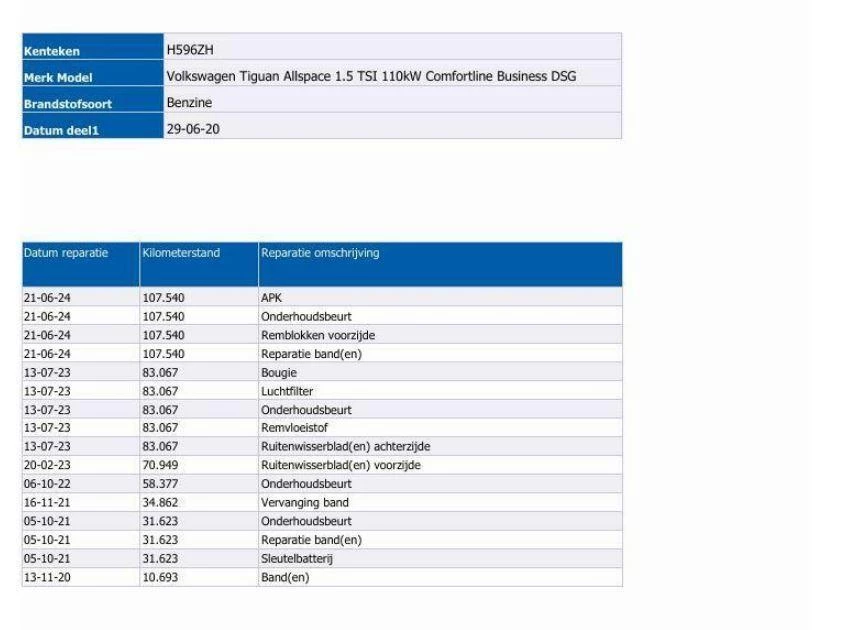Select the 'APK' repair description
This screenshot has height=630, width=841.
(x=271, y=298)
